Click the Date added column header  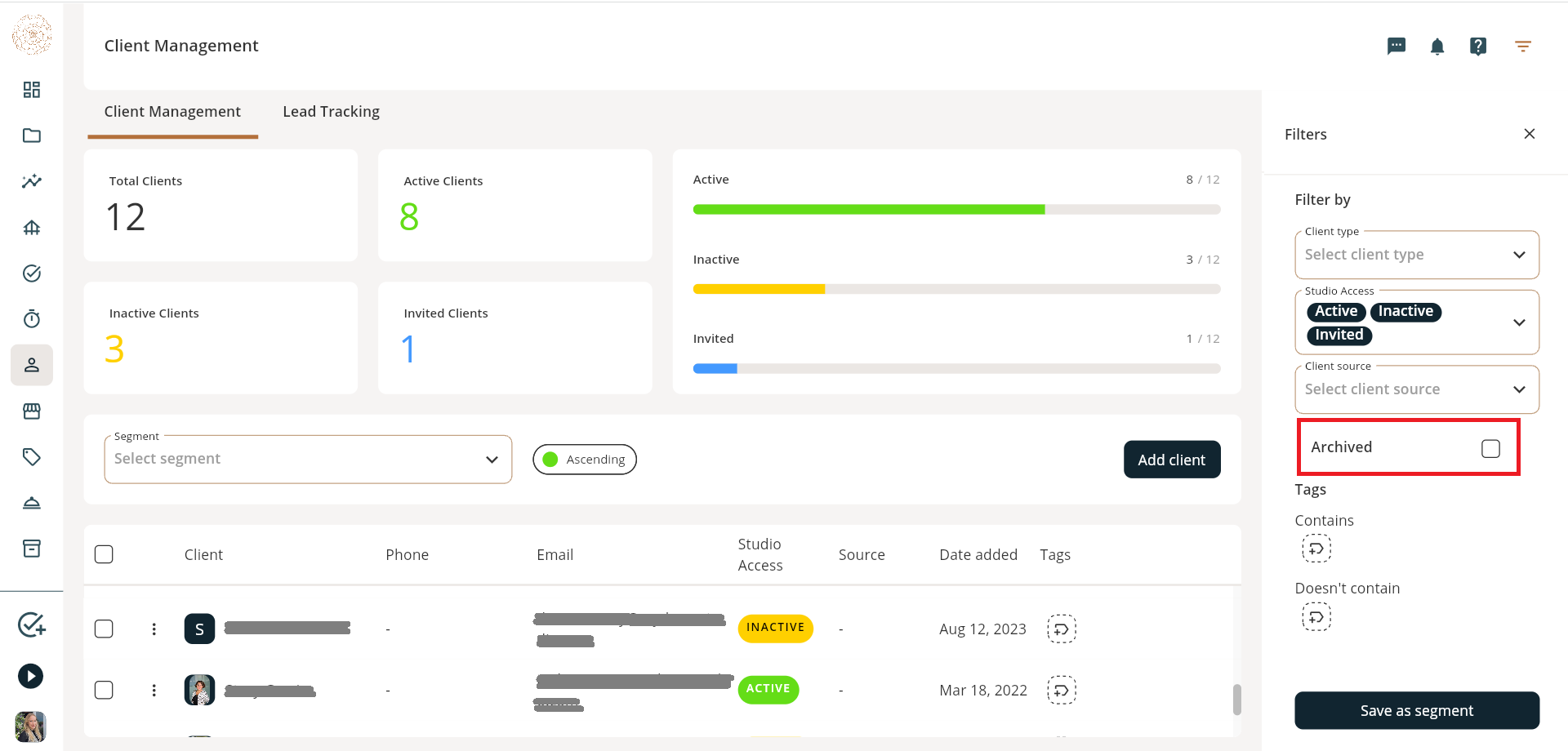978,555
